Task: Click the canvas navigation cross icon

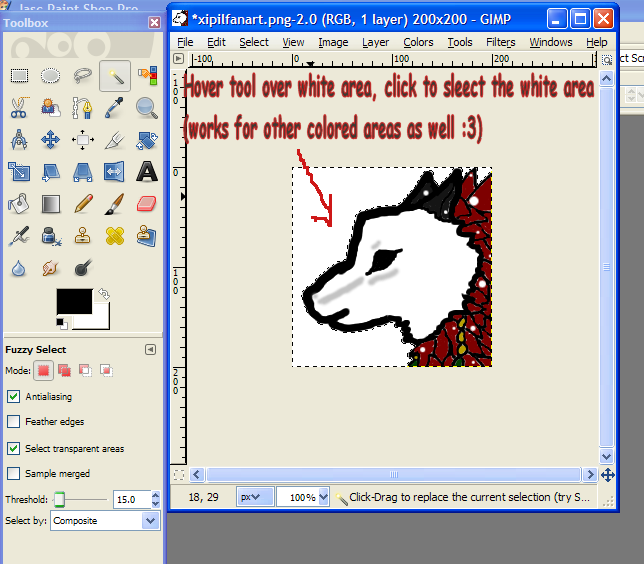Action: (607, 475)
